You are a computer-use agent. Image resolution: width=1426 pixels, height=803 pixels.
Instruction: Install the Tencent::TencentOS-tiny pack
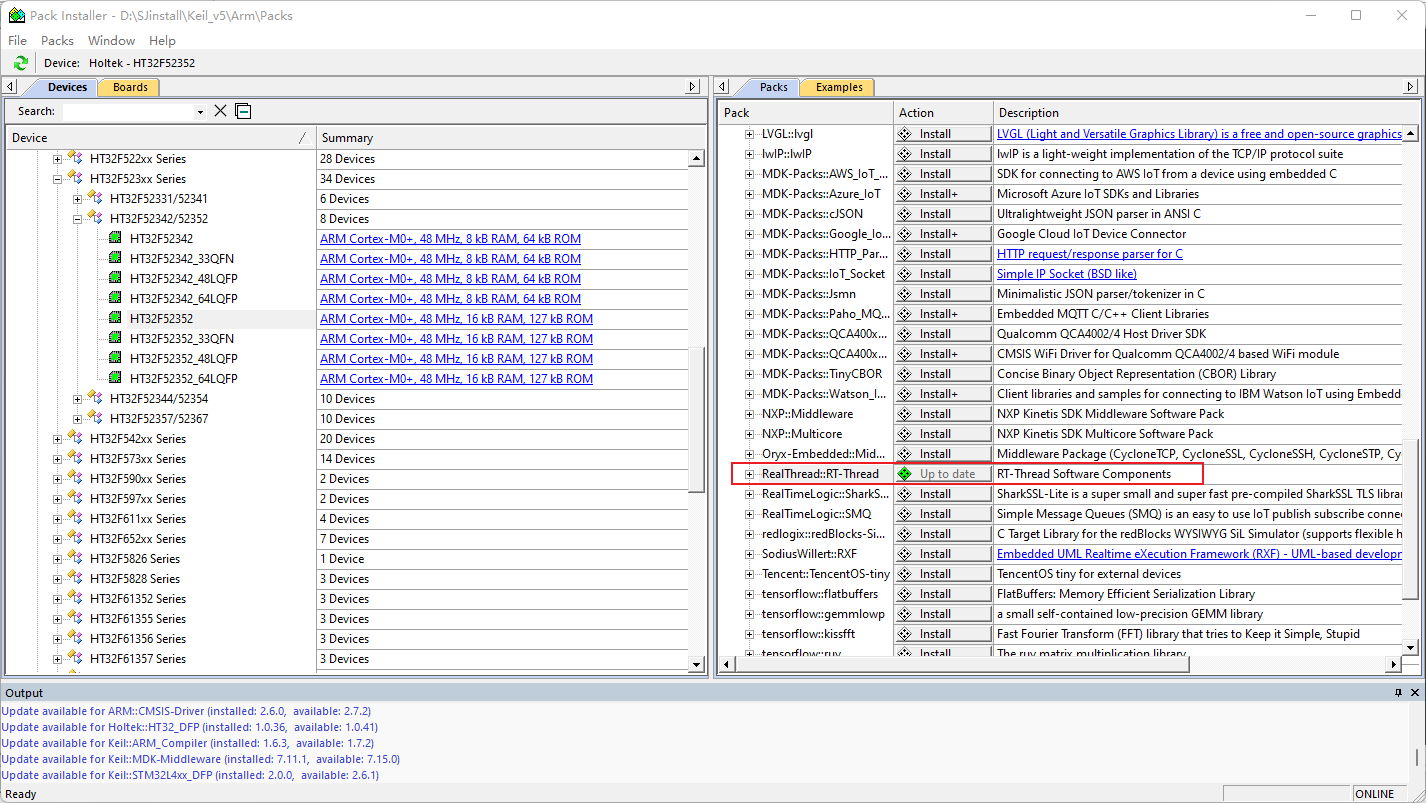click(943, 574)
